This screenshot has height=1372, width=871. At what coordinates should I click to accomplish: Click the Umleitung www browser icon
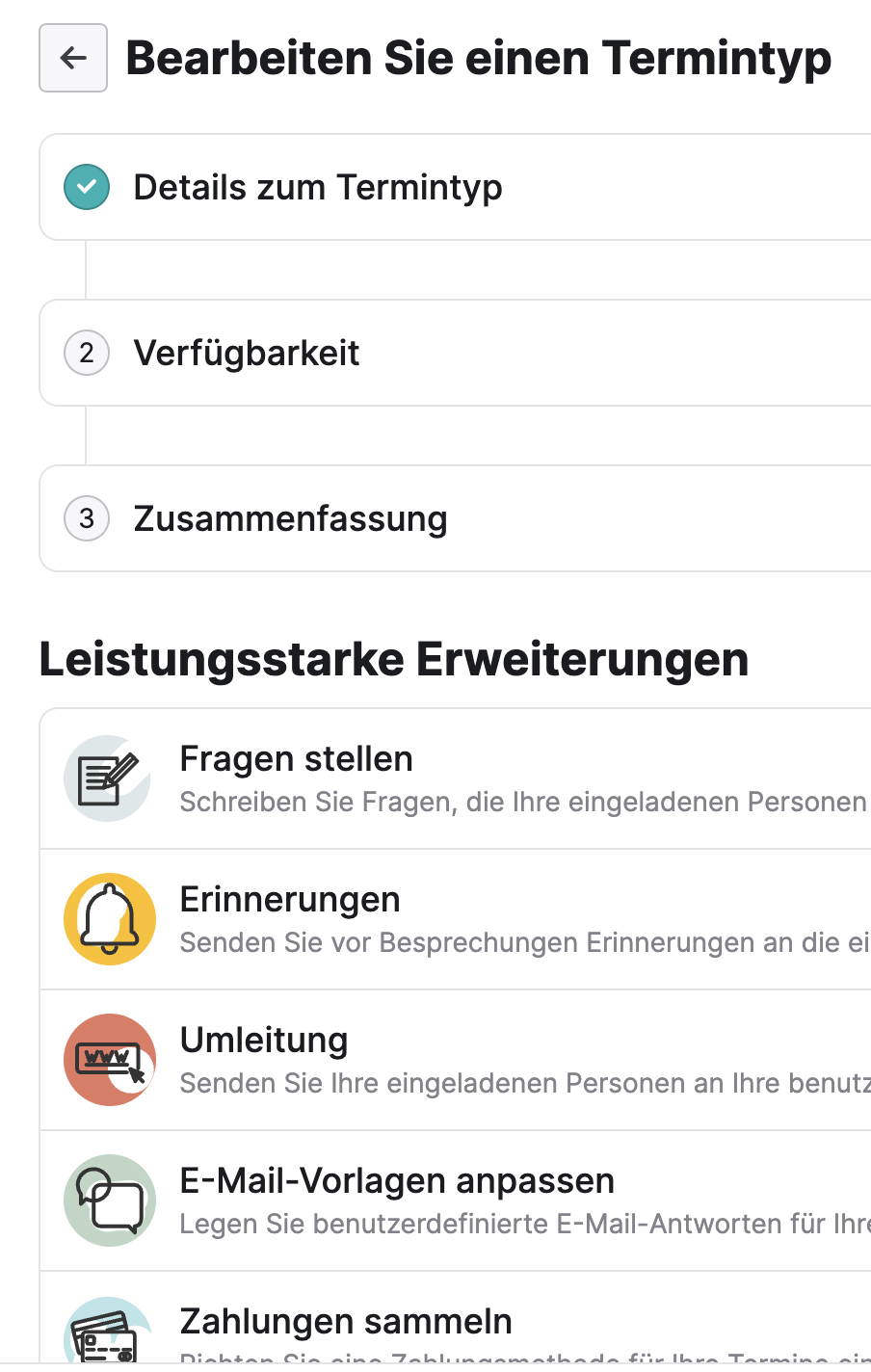coord(110,1060)
